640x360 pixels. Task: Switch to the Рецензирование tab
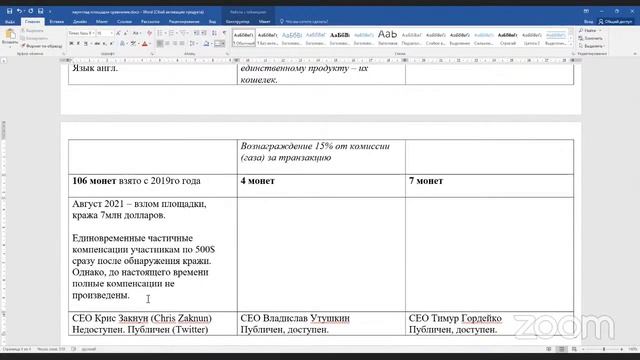coord(184,22)
